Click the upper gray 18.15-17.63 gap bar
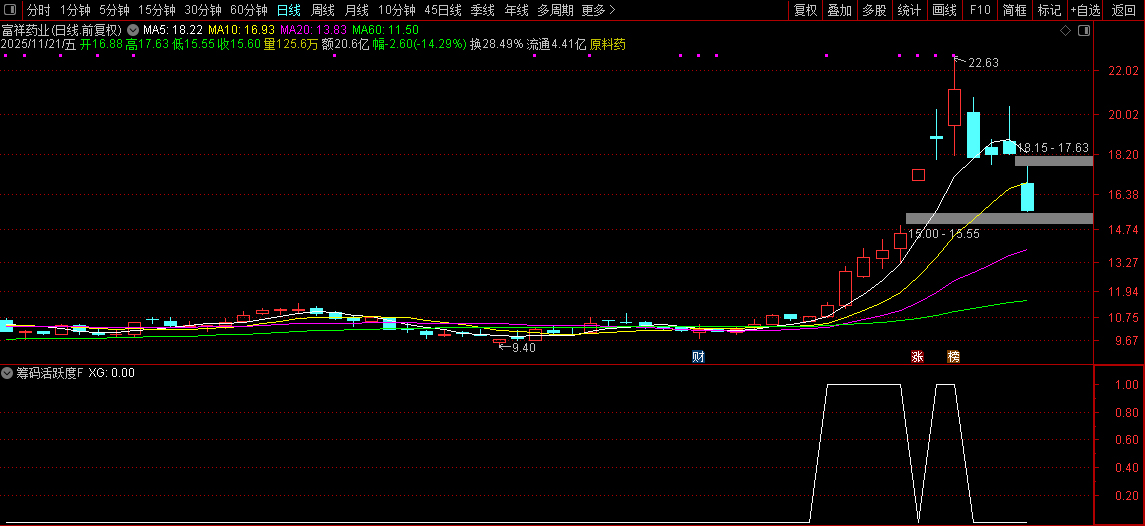 point(1054,161)
